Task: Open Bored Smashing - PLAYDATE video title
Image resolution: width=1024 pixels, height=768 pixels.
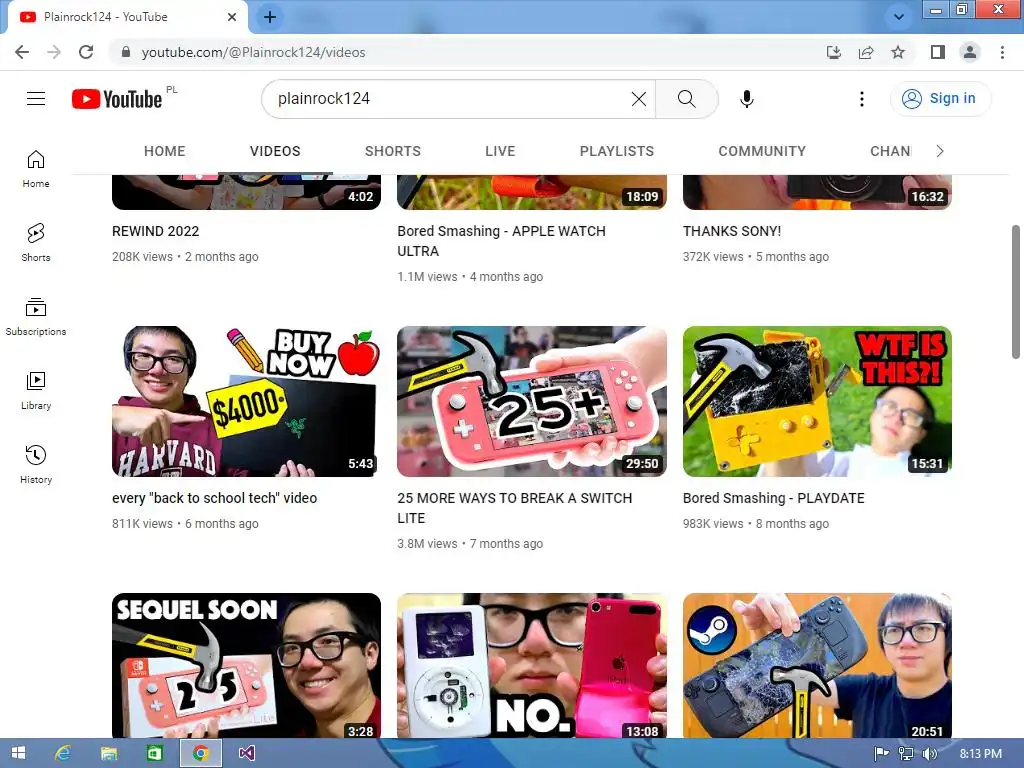Action: pyautogui.click(x=773, y=498)
